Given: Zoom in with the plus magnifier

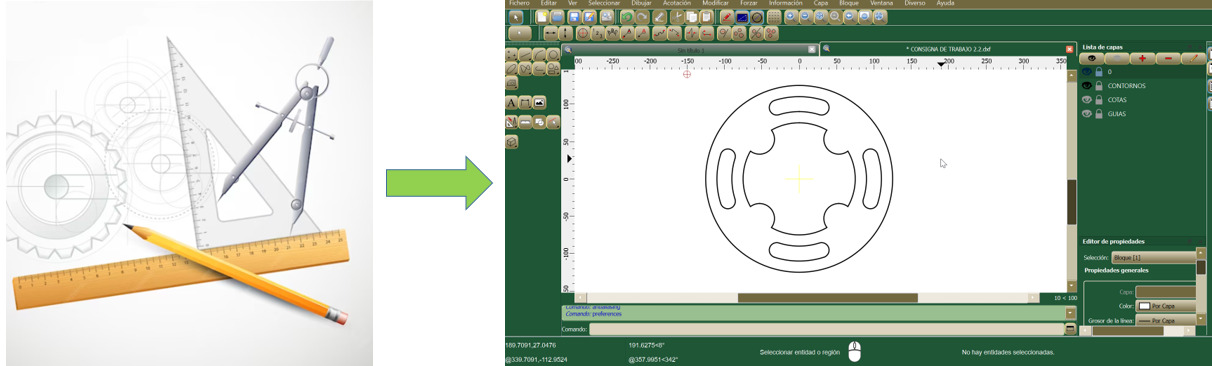Looking at the screenshot, I should coord(790,17).
